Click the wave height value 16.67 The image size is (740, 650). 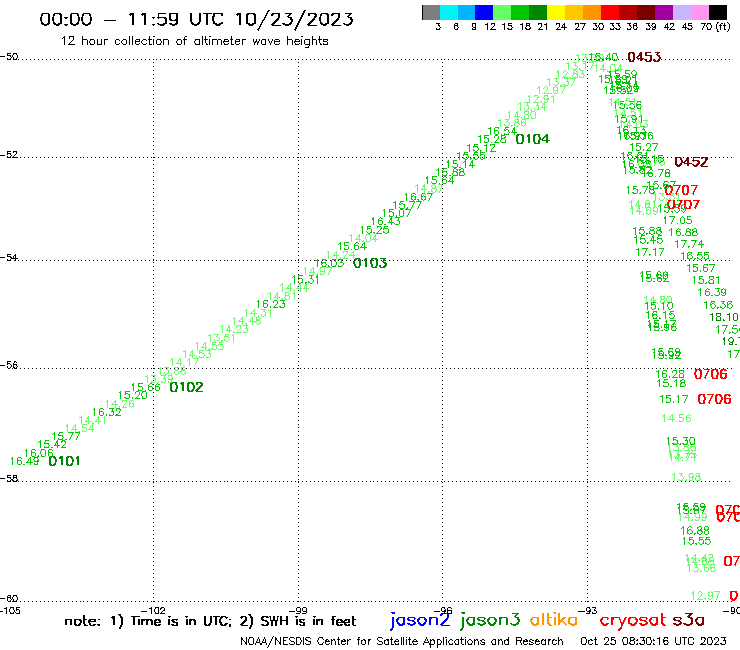[419, 197]
